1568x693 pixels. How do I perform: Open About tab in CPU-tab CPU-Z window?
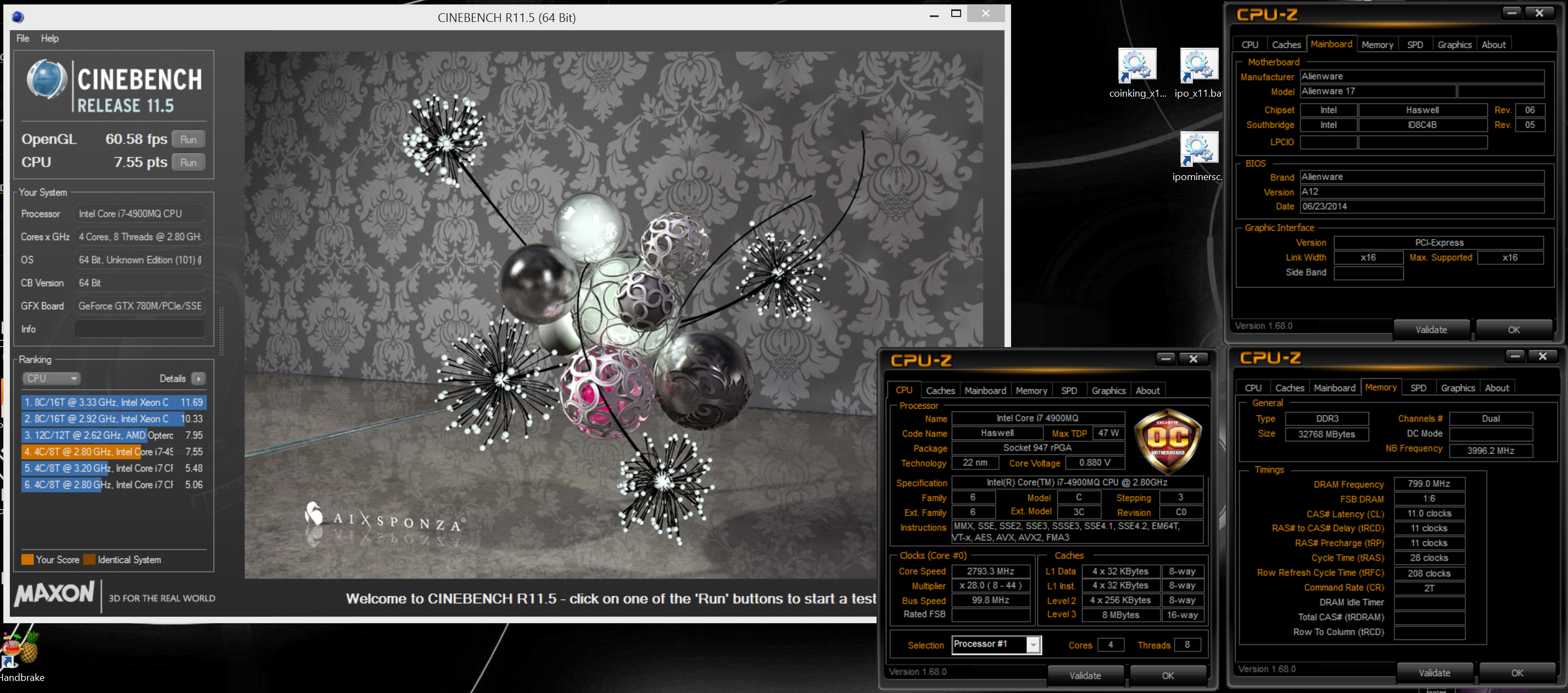click(1147, 390)
